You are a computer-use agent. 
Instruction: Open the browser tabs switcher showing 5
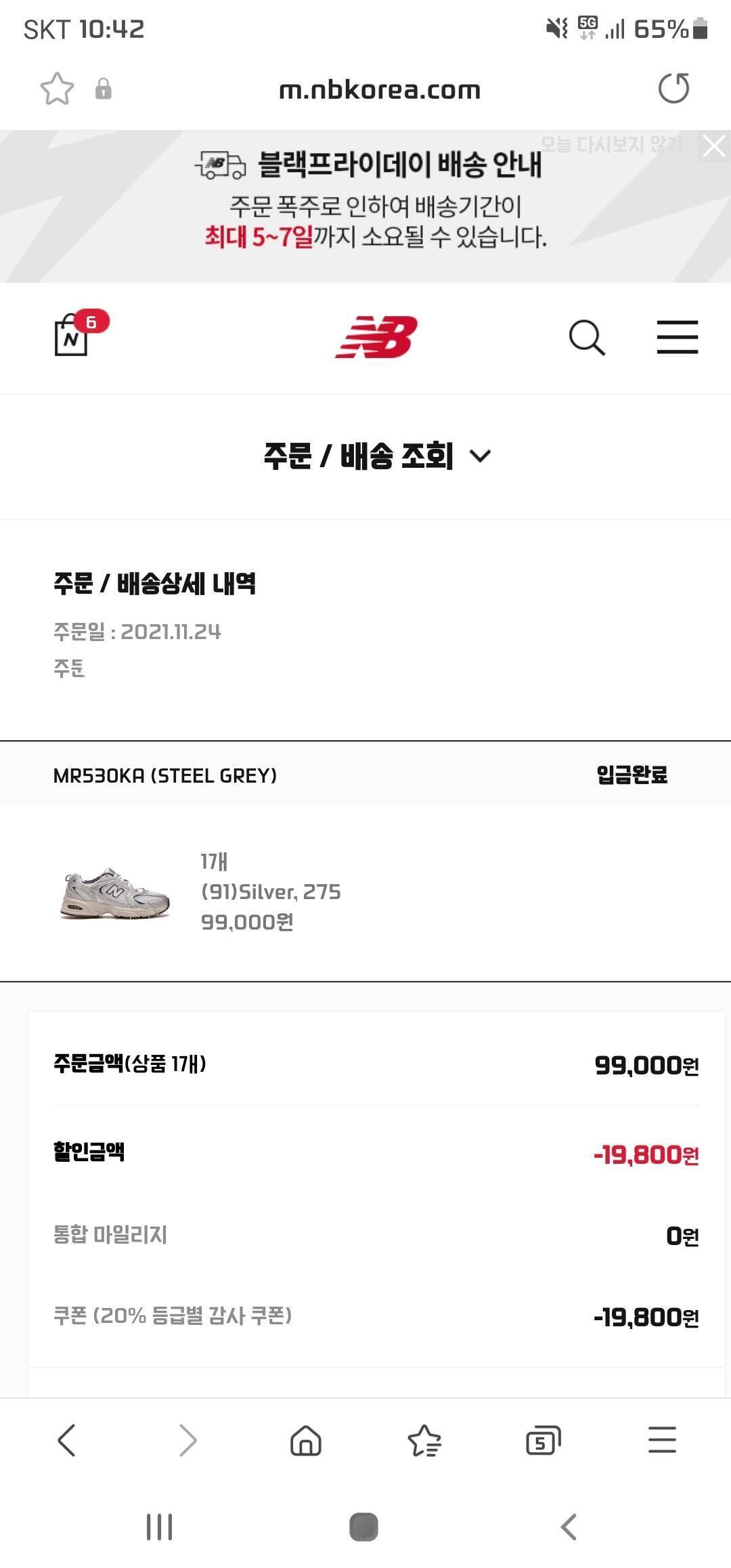(x=543, y=1440)
